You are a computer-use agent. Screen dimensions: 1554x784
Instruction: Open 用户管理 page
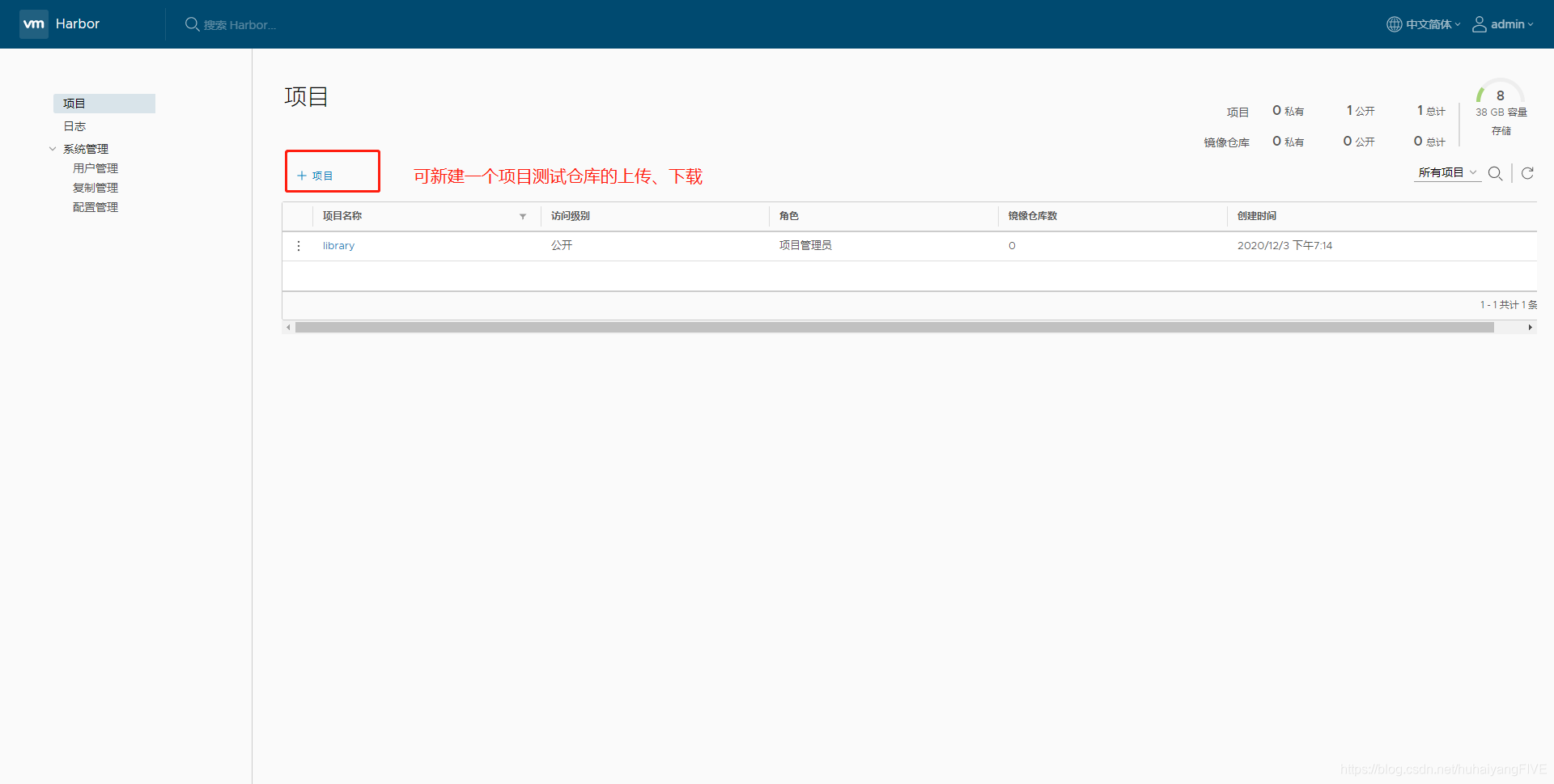pyautogui.click(x=96, y=168)
